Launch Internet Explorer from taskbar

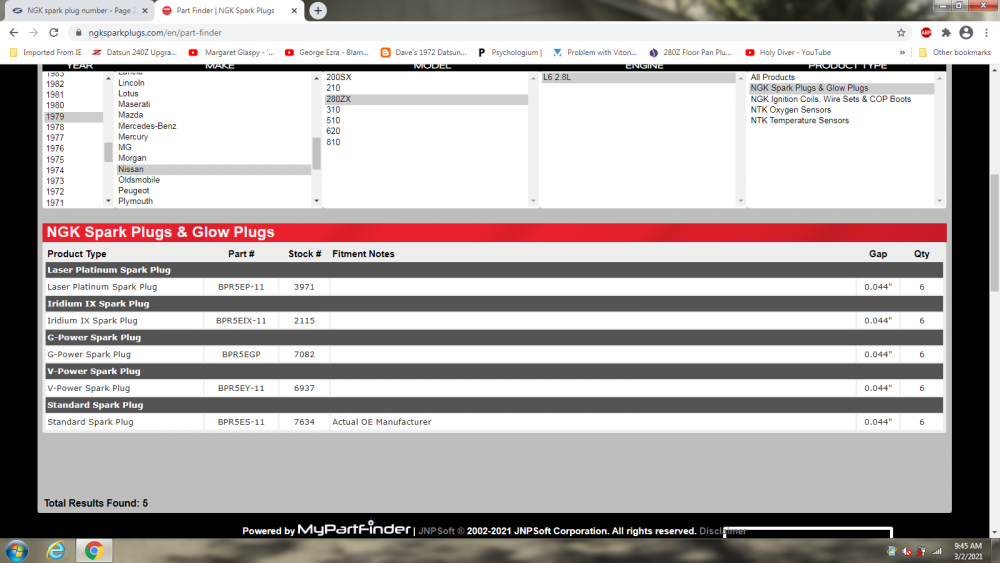point(56,551)
